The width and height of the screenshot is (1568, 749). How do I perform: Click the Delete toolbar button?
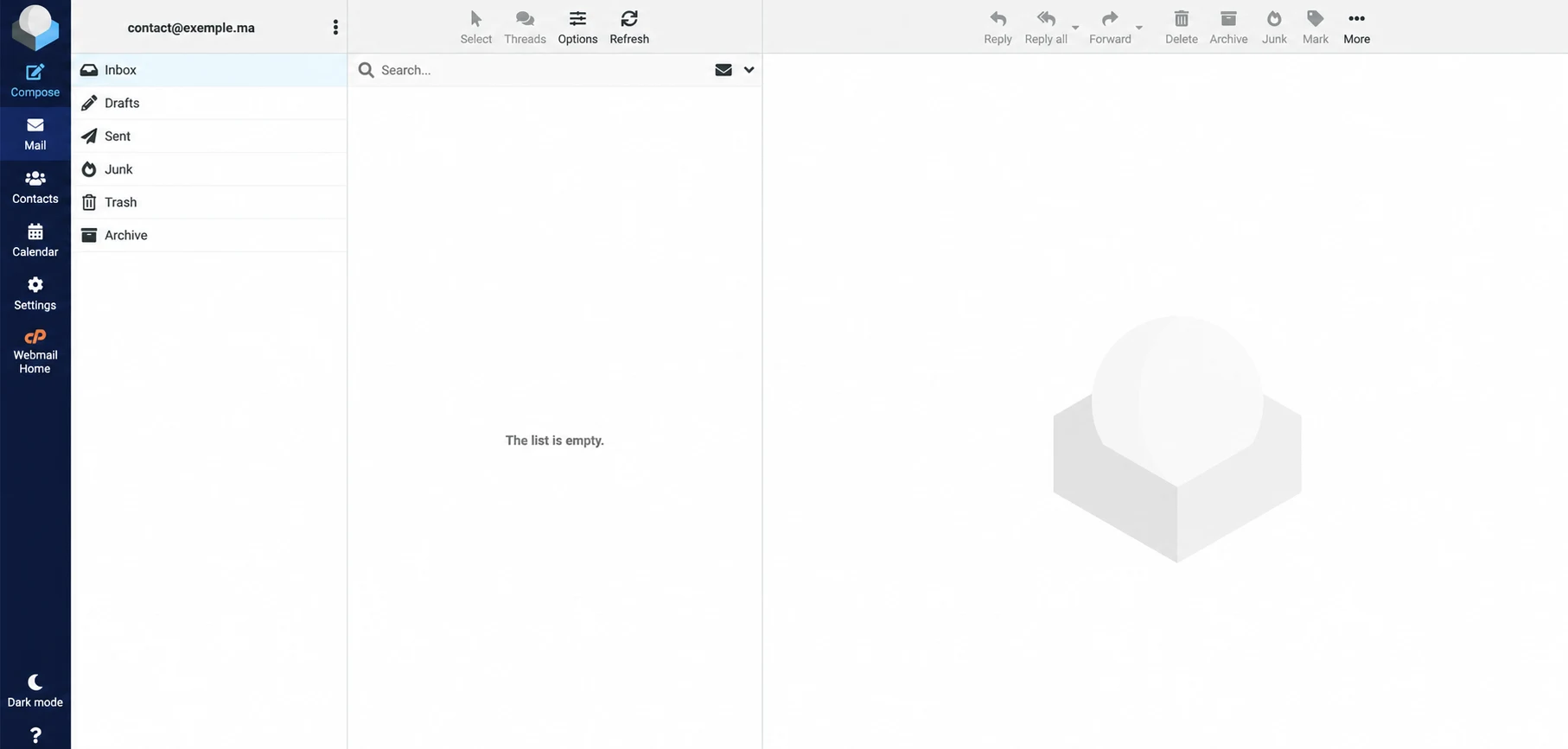coord(1182,28)
